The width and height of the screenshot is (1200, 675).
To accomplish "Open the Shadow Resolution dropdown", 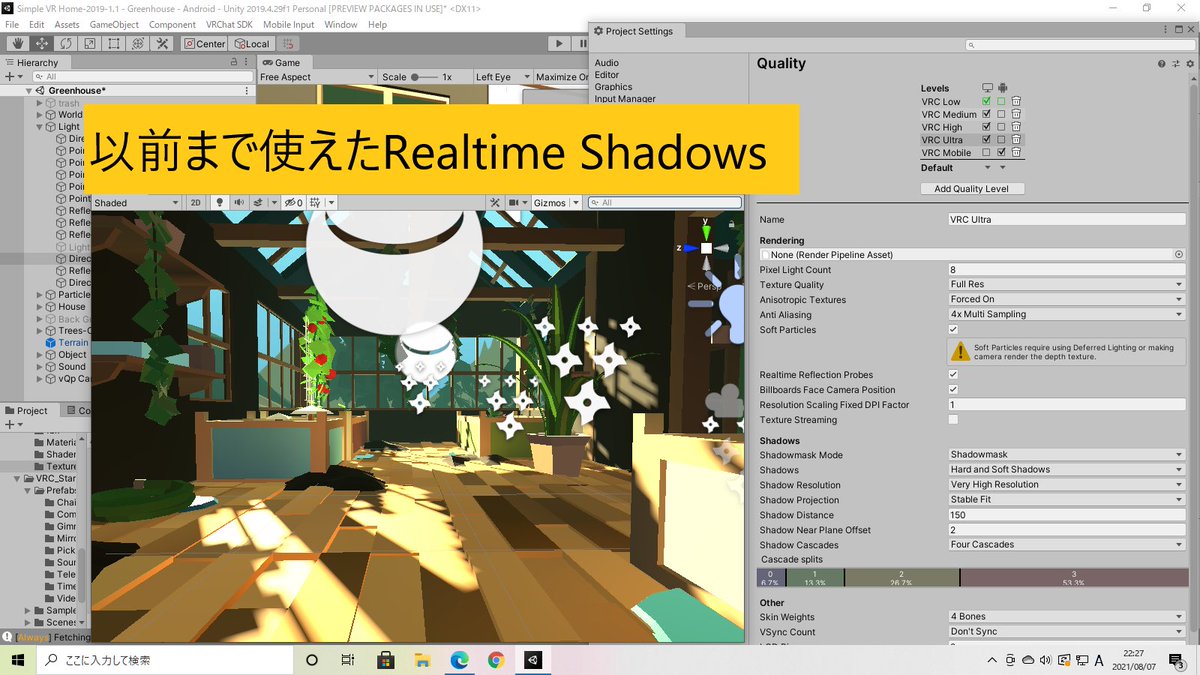I will point(1066,484).
